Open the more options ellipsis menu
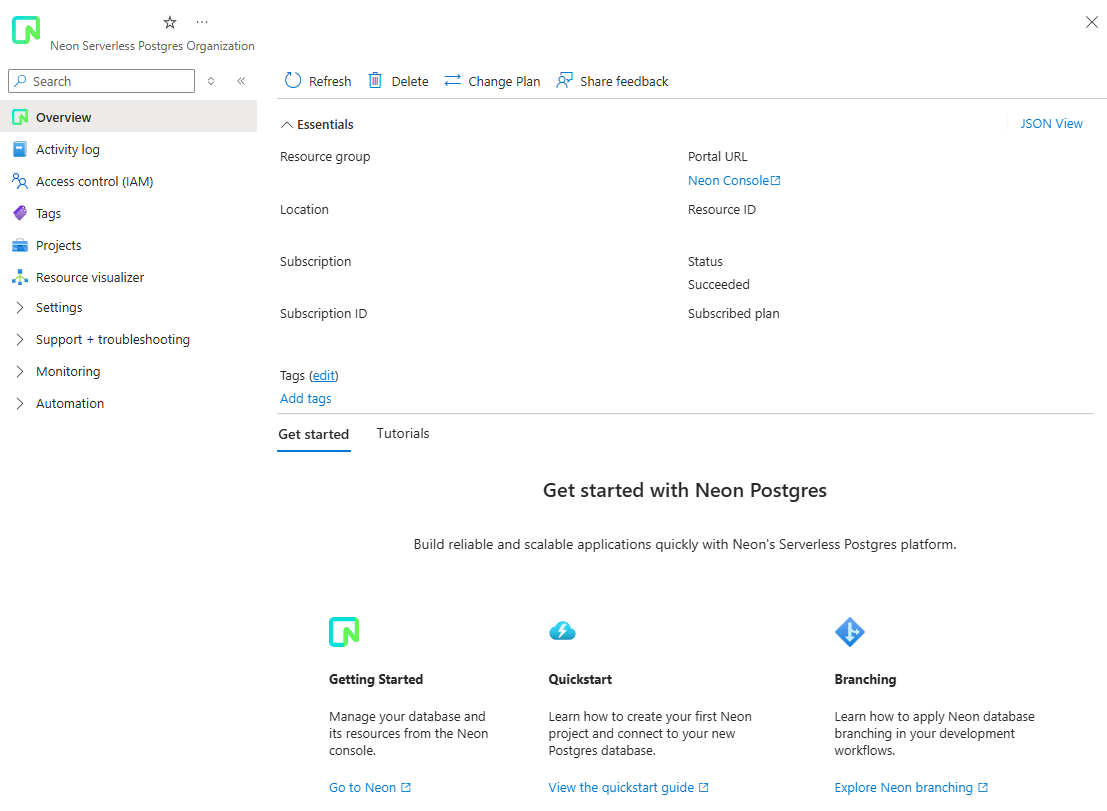The width and height of the screenshot is (1107, 811). pos(202,22)
